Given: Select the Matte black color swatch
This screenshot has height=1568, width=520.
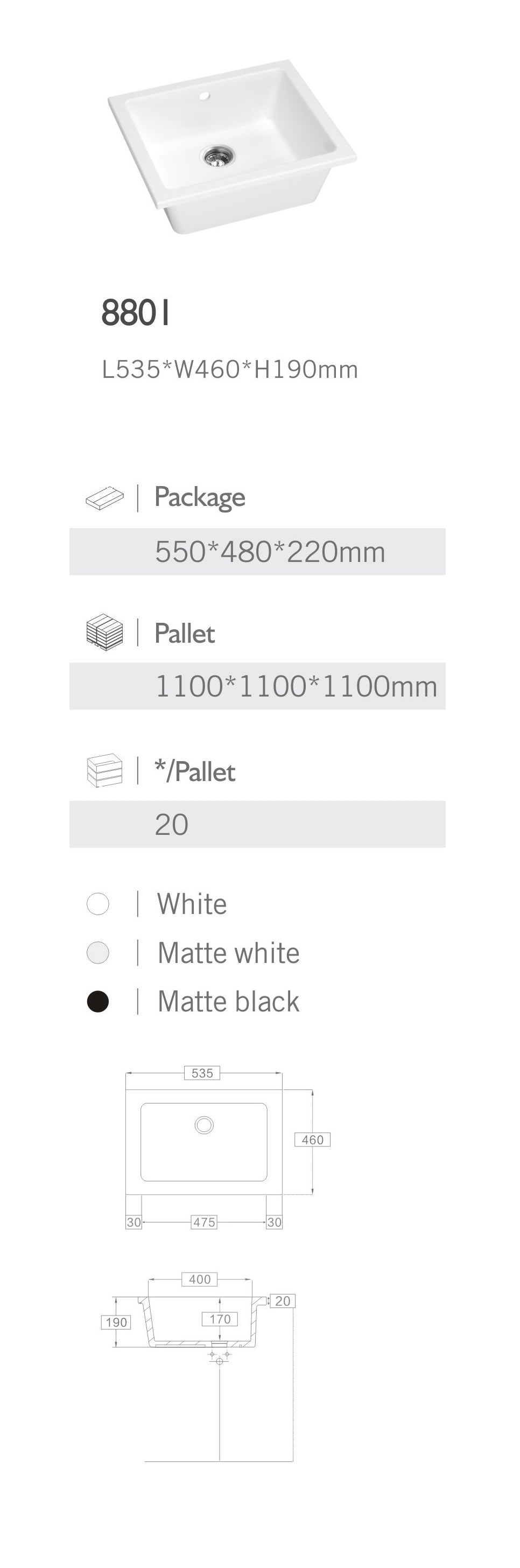Looking at the screenshot, I should [98, 1001].
